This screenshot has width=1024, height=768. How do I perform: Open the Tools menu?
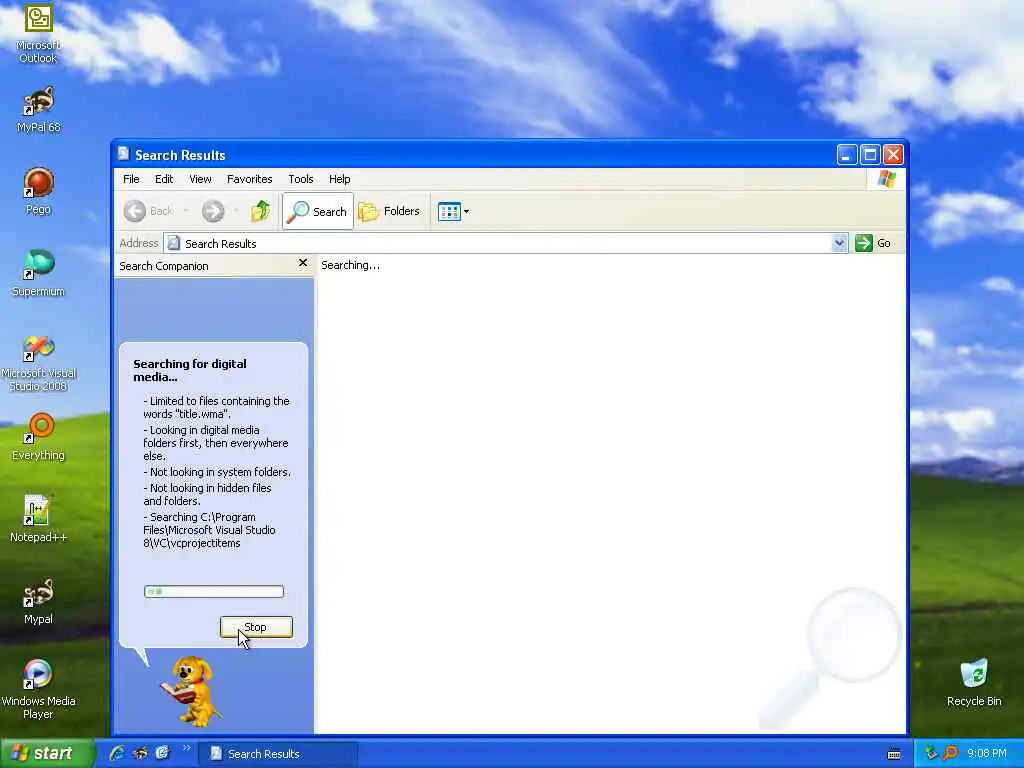[300, 179]
